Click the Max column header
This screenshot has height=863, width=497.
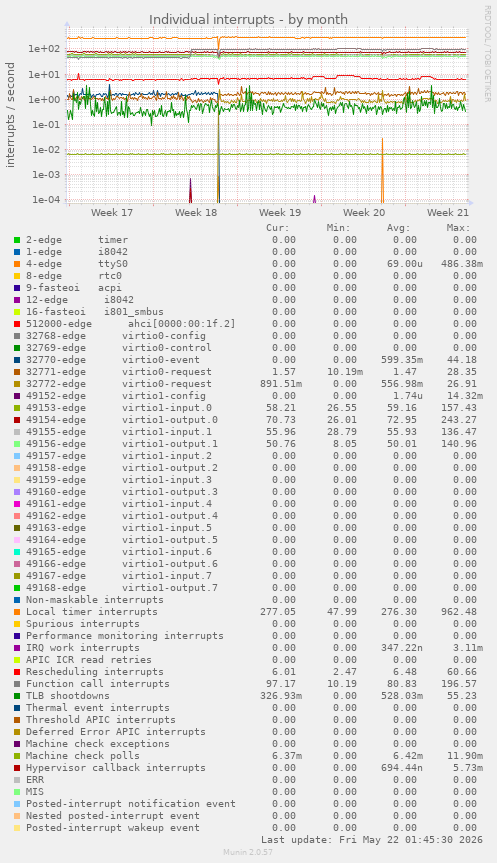click(458, 227)
